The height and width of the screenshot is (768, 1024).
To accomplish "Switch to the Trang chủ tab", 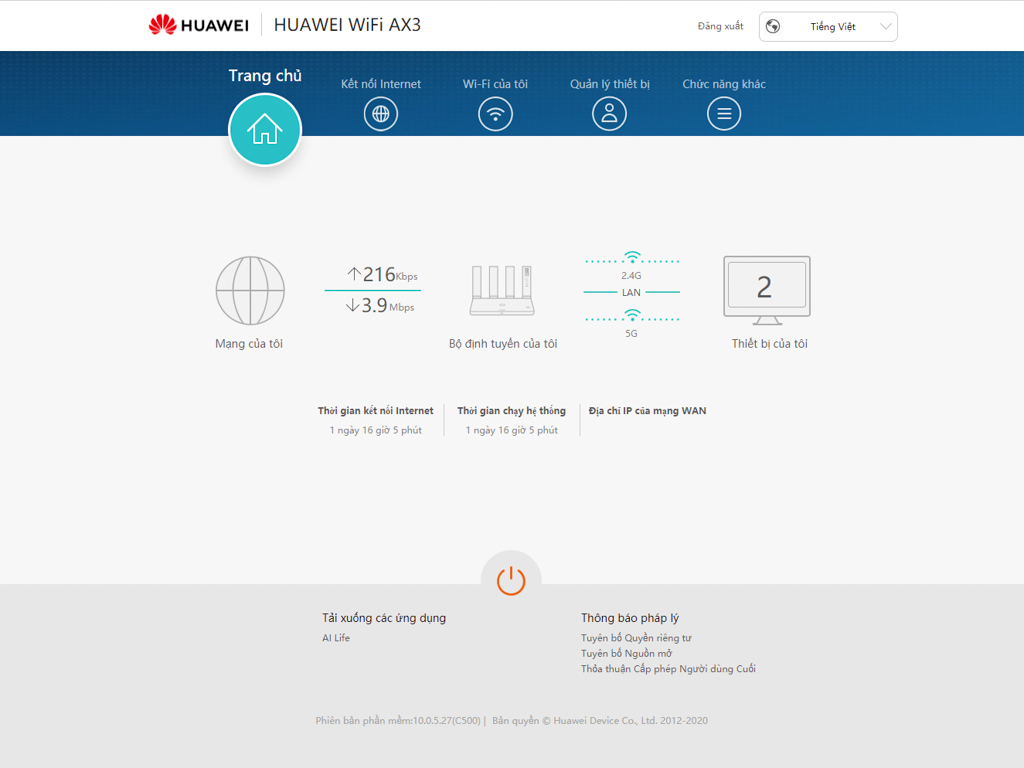I will coord(265,76).
